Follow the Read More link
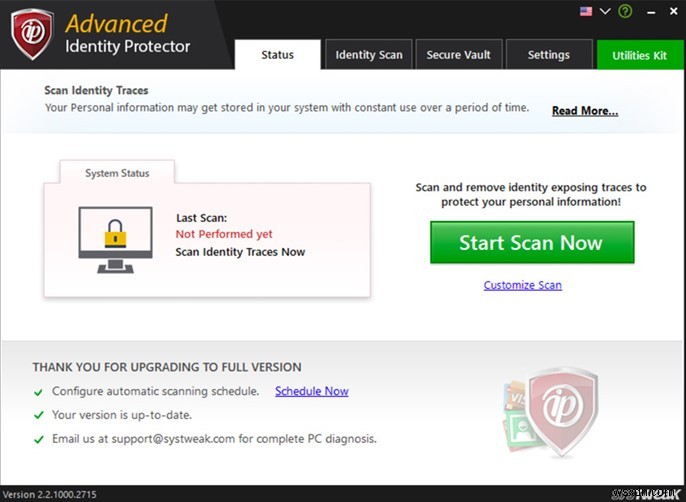686x502 pixels. [x=585, y=111]
